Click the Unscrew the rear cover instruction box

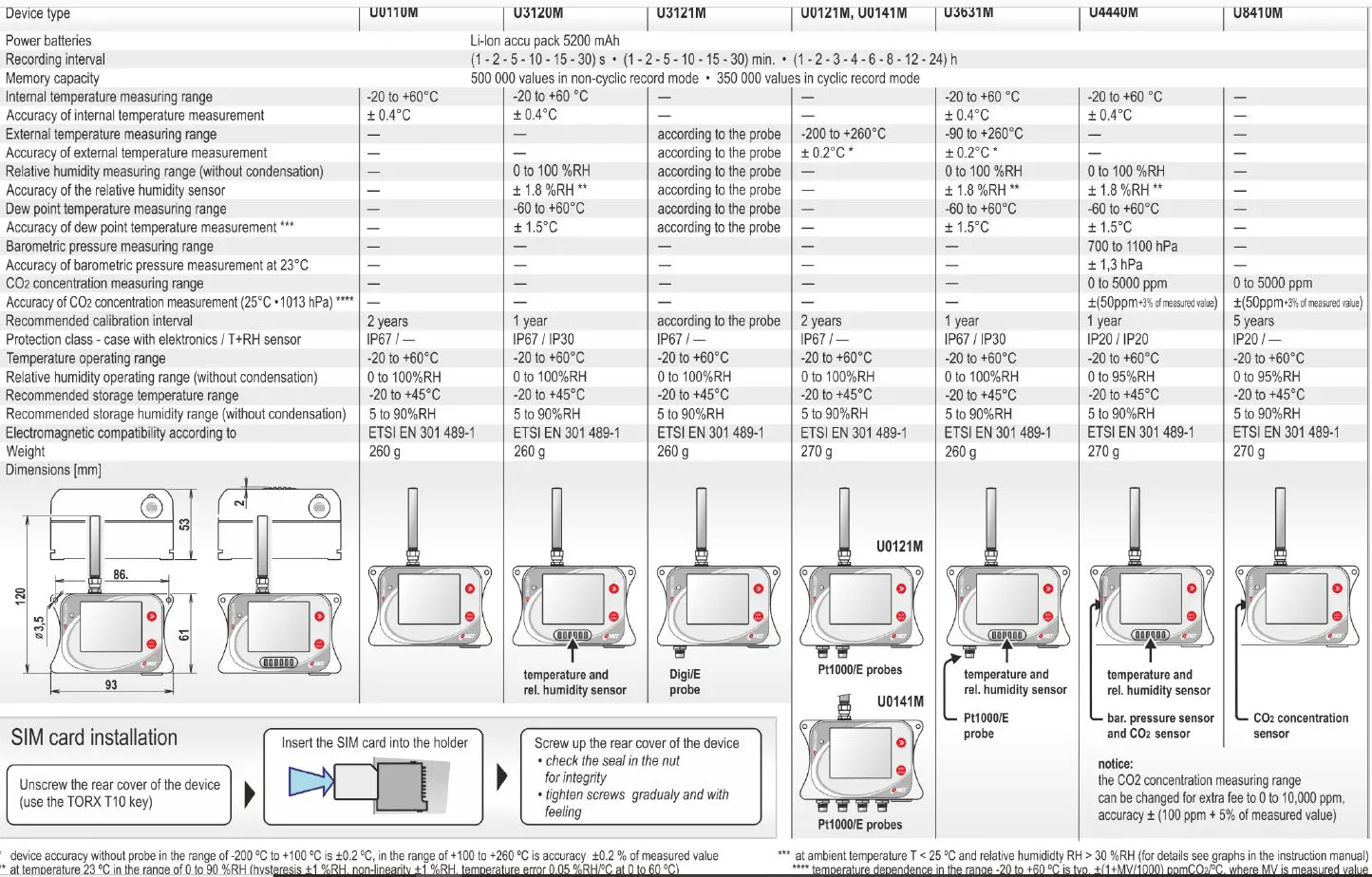(120, 794)
